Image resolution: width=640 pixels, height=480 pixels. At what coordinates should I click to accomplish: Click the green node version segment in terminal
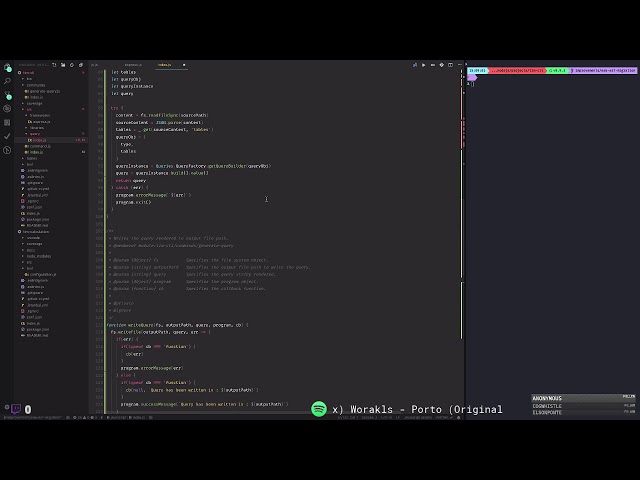[558, 71]
